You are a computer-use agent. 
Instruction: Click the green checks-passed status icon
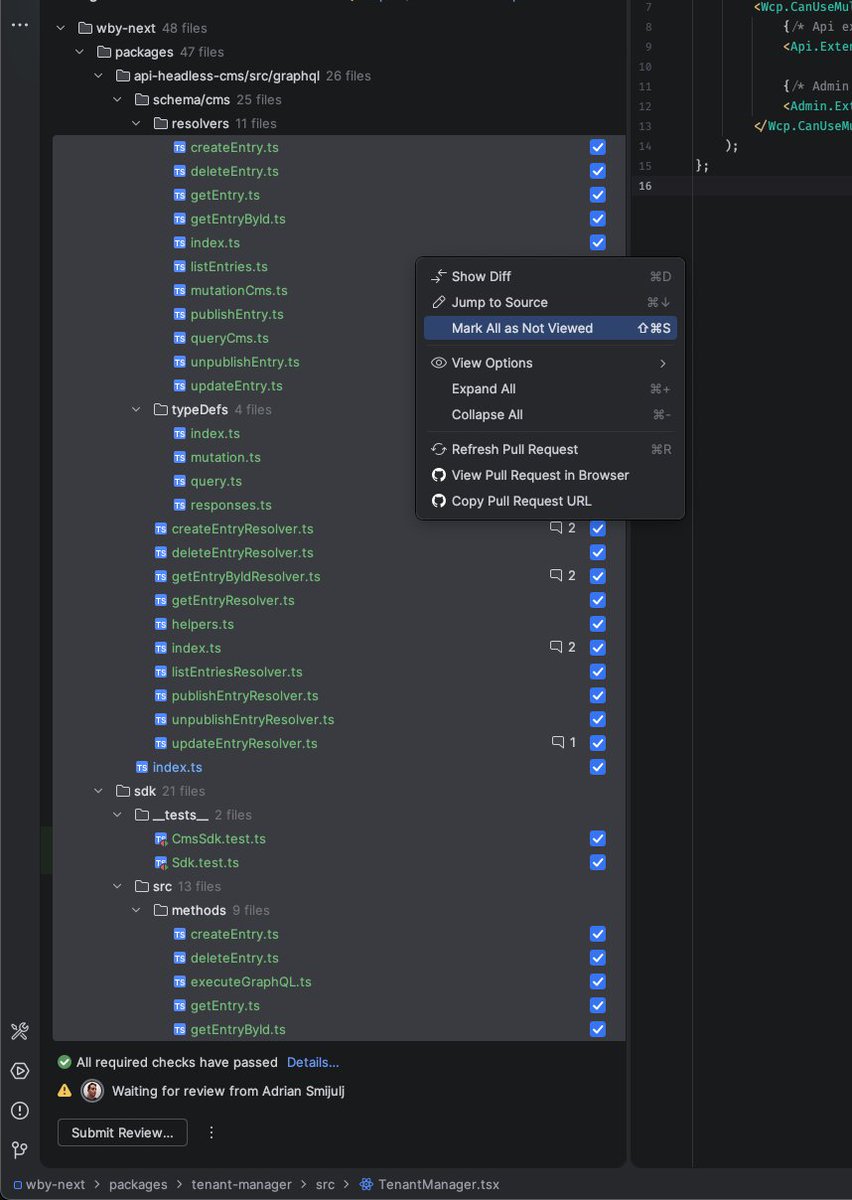point(65,1062)
